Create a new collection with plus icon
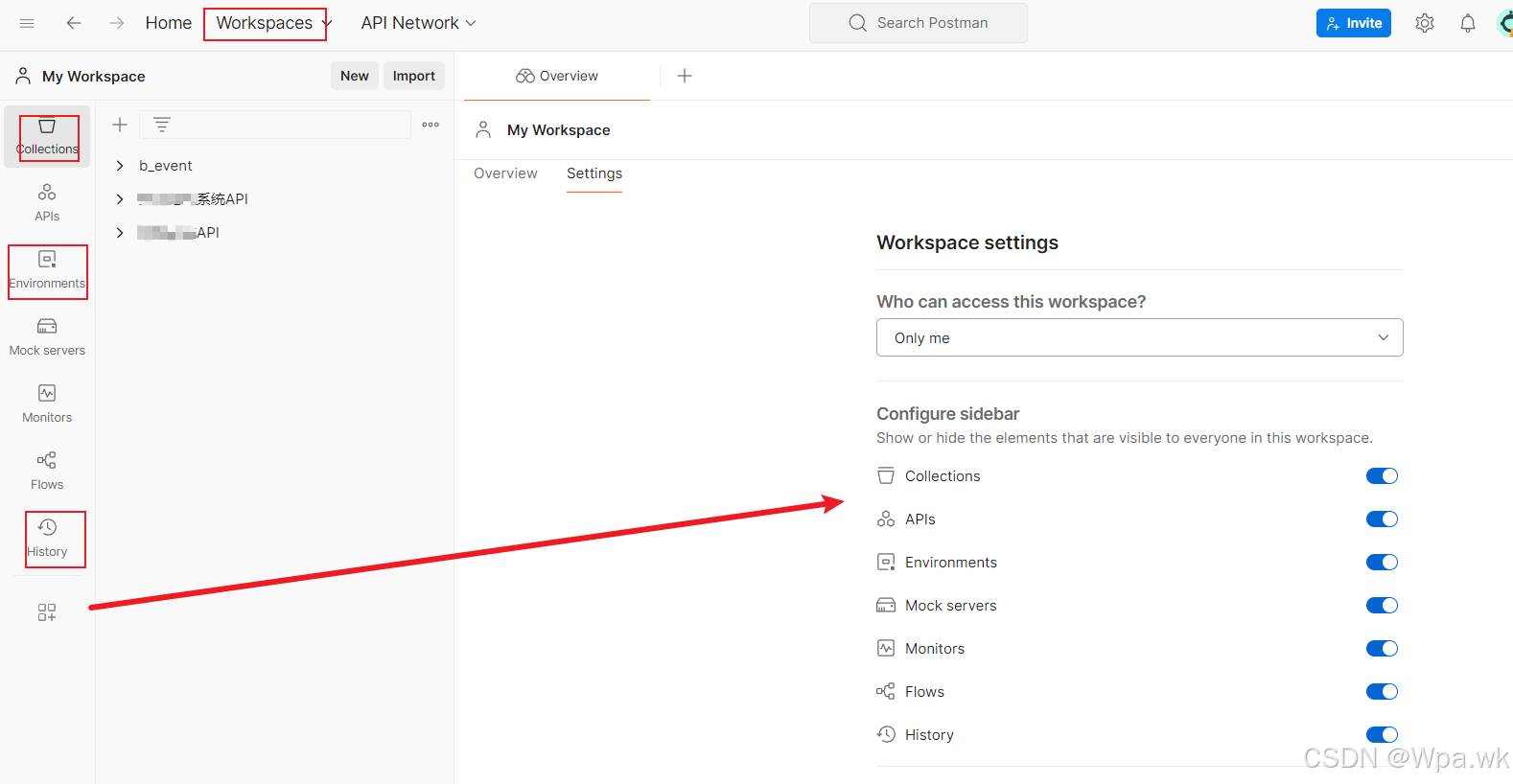 (x=120, y=125)
